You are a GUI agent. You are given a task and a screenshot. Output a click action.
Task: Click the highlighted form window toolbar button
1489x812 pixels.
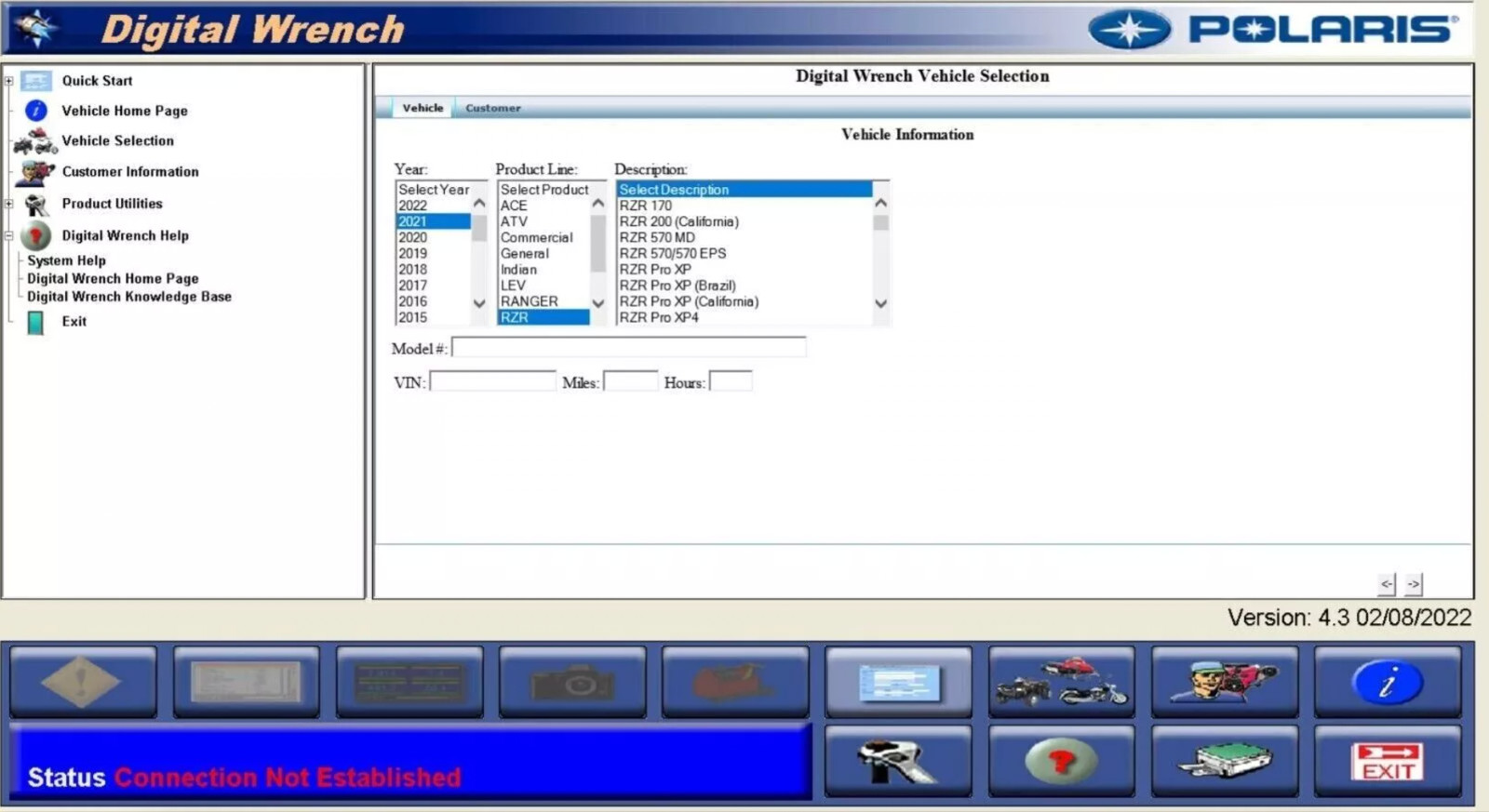point(898,682)
